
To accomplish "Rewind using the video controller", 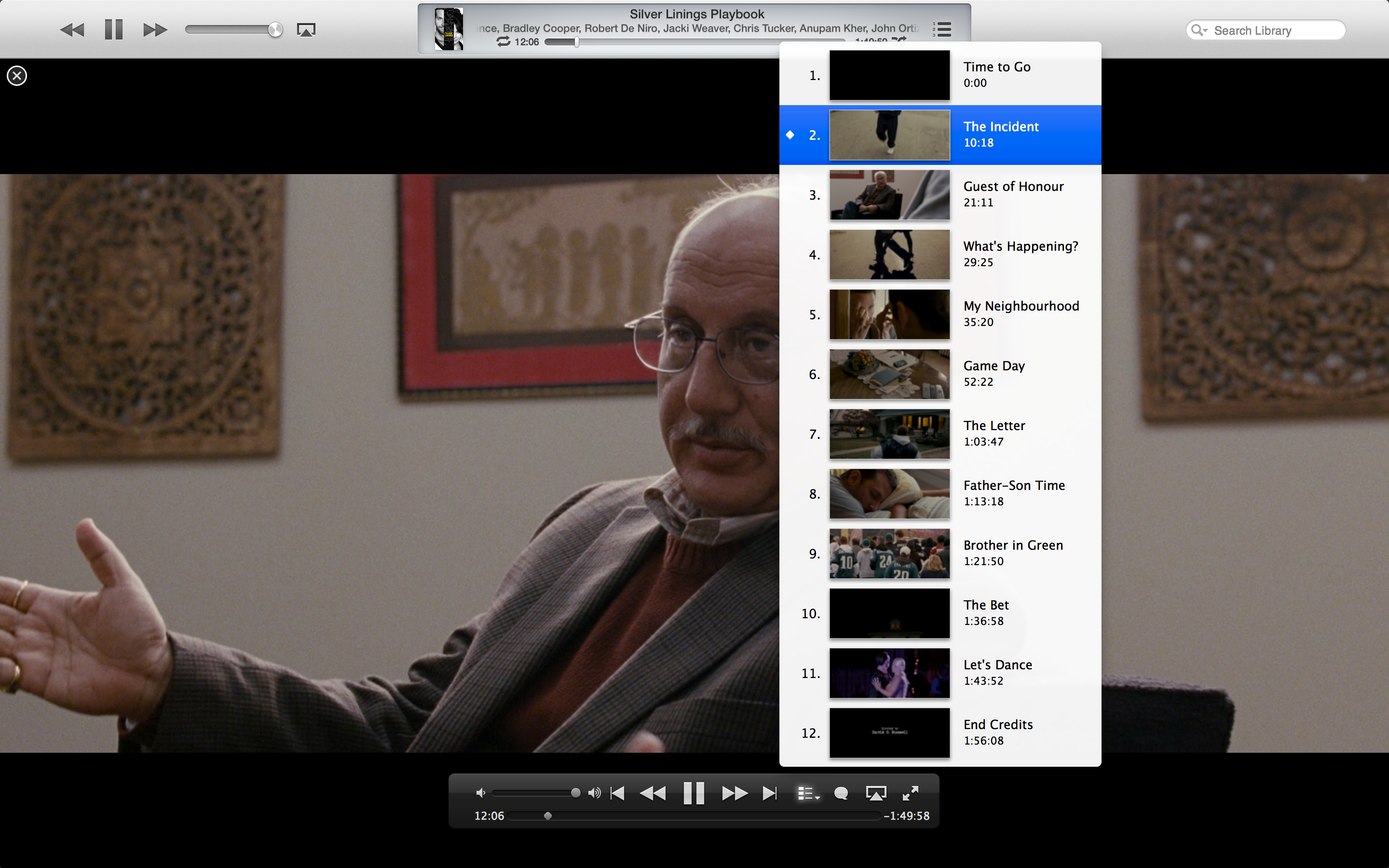I will click(653, 793).
